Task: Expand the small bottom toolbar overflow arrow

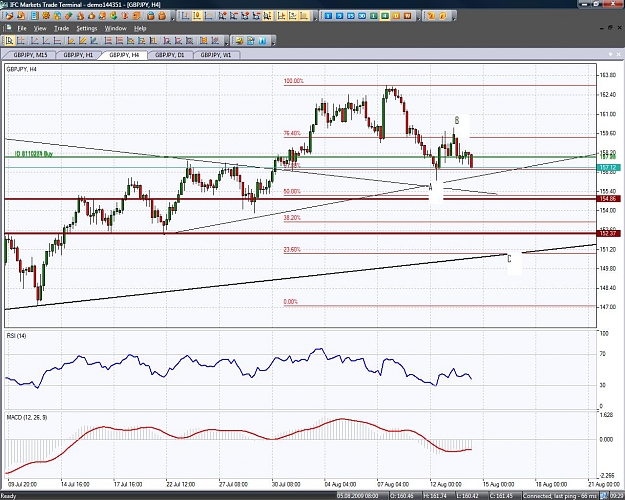Action: [x=273, y=43]
